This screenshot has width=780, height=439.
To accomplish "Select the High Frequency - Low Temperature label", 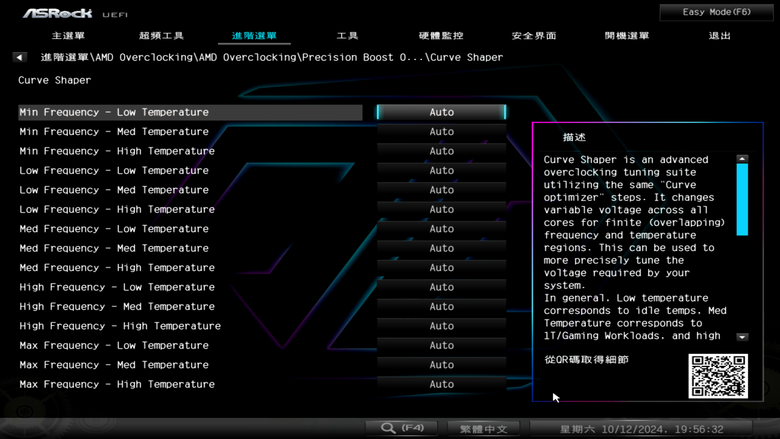I will pos(117,287).
